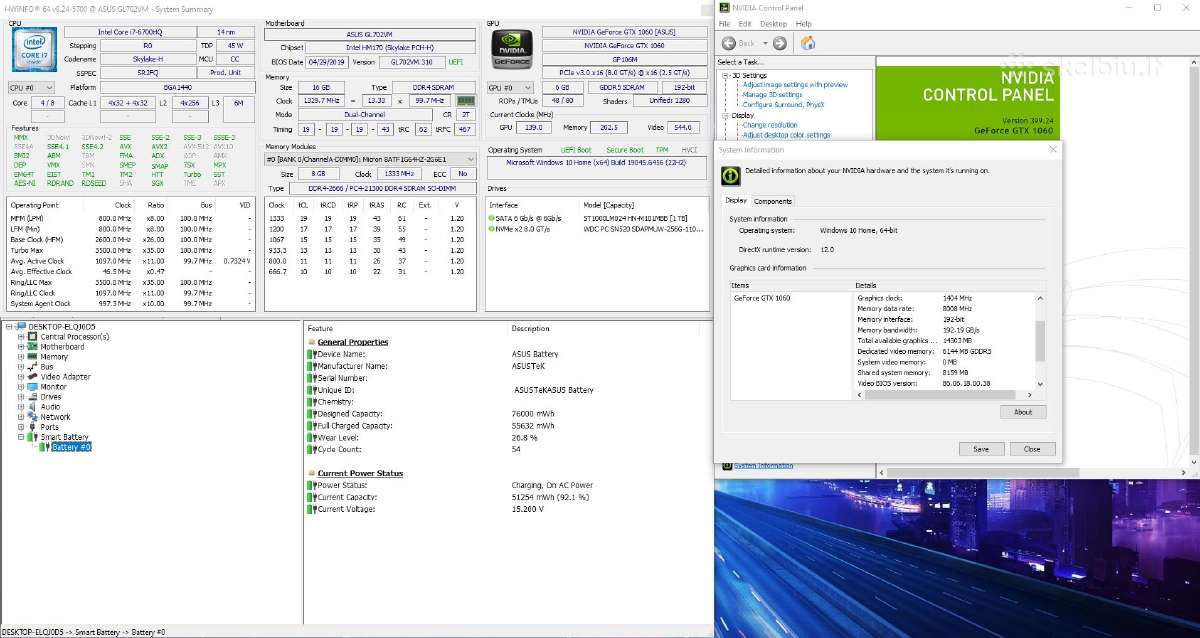The width and height of the screenshot is (1200, 638).
Task: Click the DESKTOP-ELQJ0D5 computer icon
Action: (21, 327)
